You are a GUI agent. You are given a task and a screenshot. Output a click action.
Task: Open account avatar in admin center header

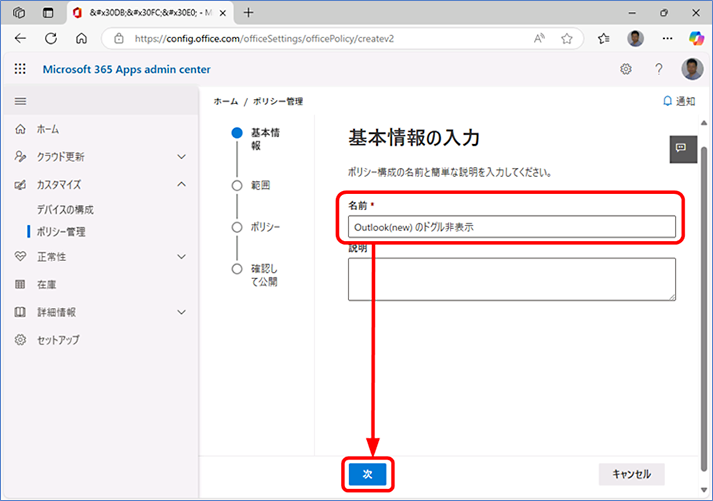692,69
